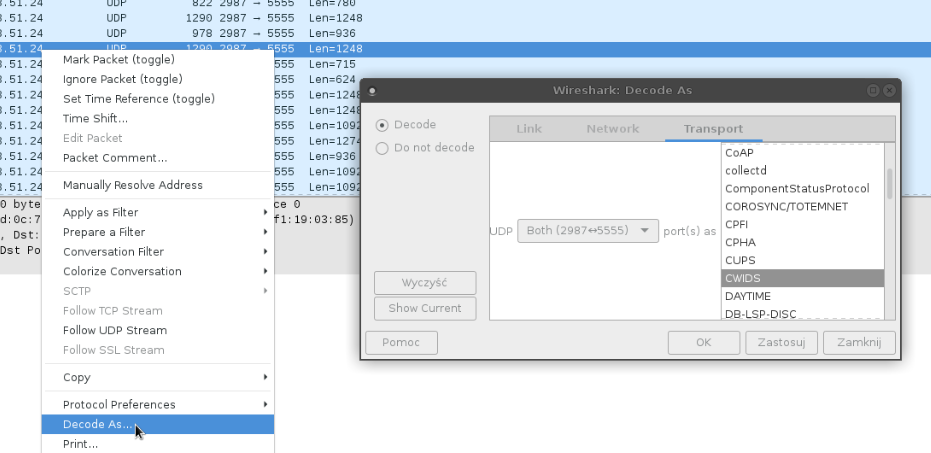931x453 pixels.
Task: Switch to the Network tab
Action: pyautogui.click(x=612, y=129)
